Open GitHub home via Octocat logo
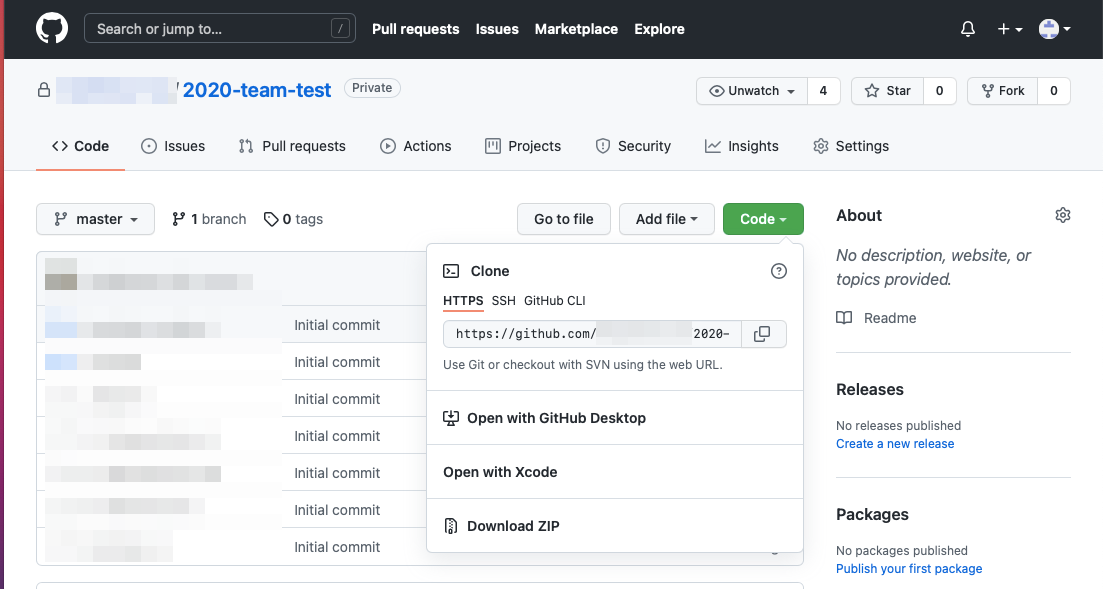This screenshot has width=1103, height=589. click(x=52, y=29)
